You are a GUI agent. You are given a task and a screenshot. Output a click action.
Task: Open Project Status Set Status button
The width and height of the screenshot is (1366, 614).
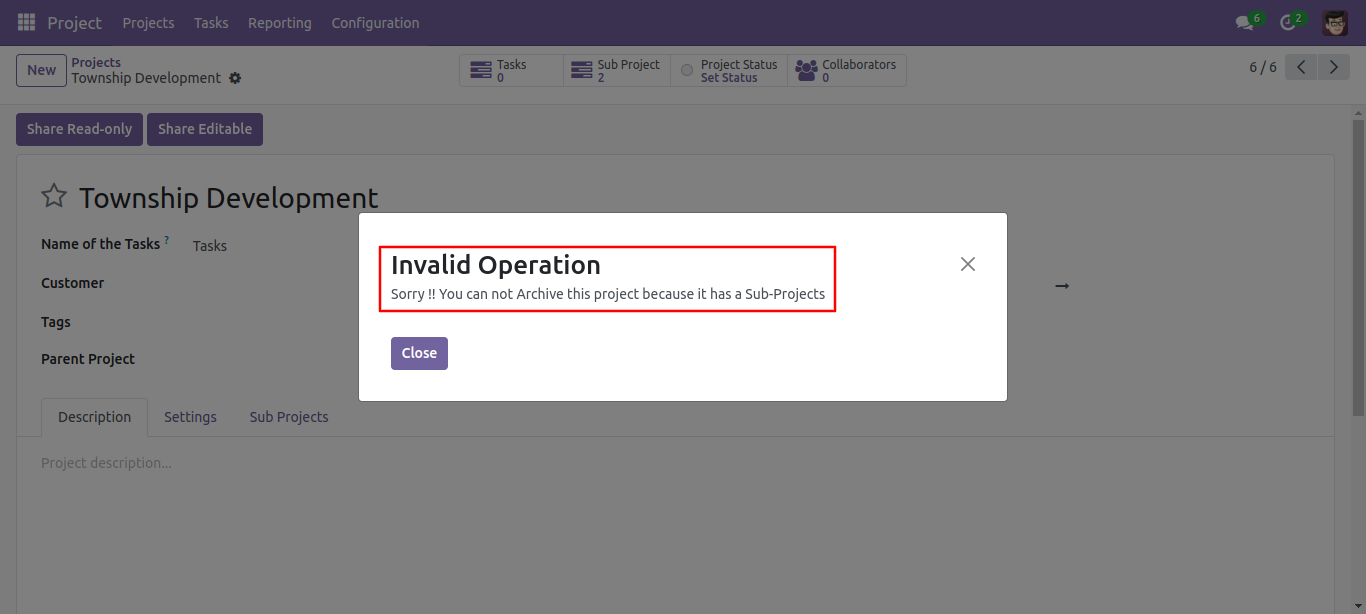(729, 70)
